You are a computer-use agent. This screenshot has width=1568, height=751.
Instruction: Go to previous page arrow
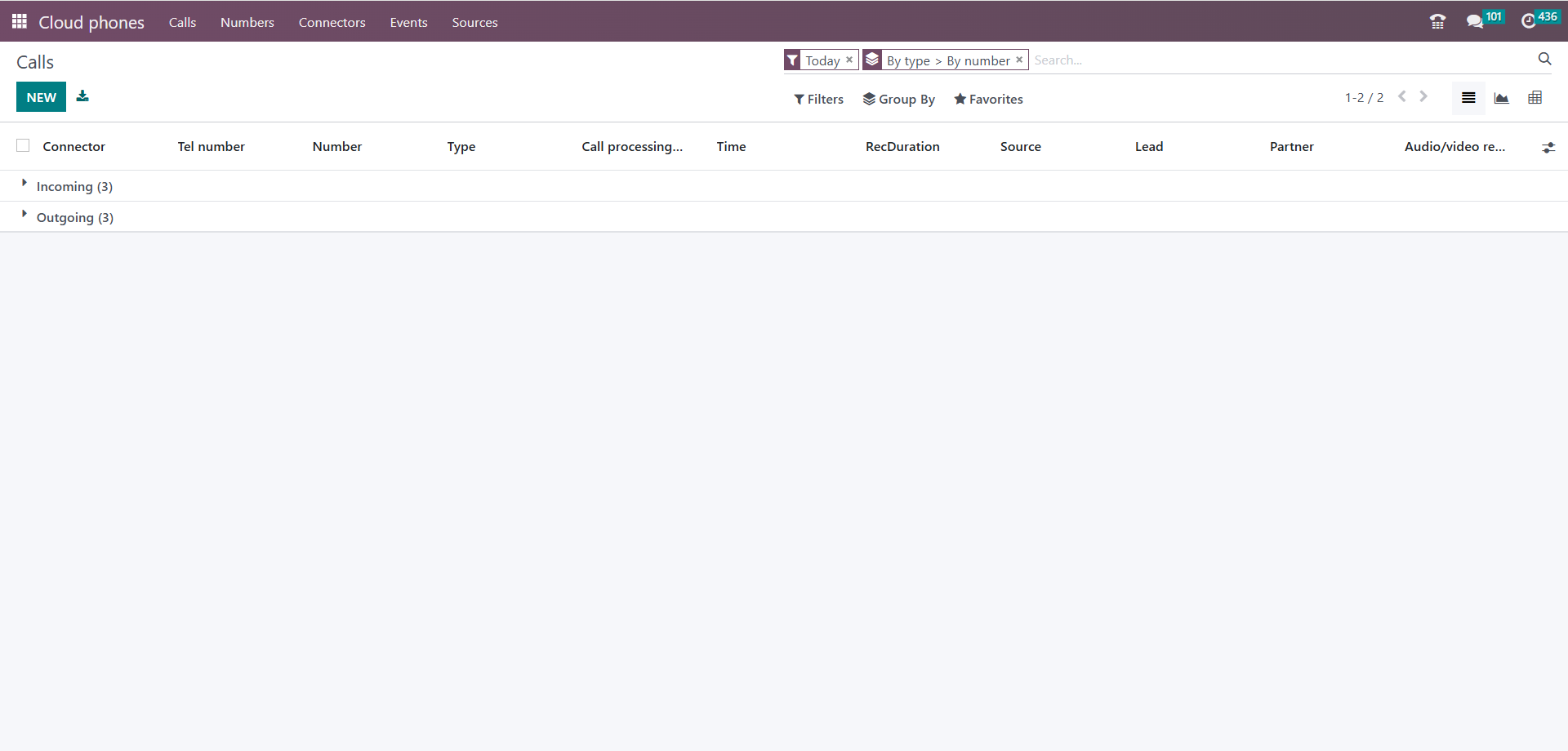tap(1402, 96)
